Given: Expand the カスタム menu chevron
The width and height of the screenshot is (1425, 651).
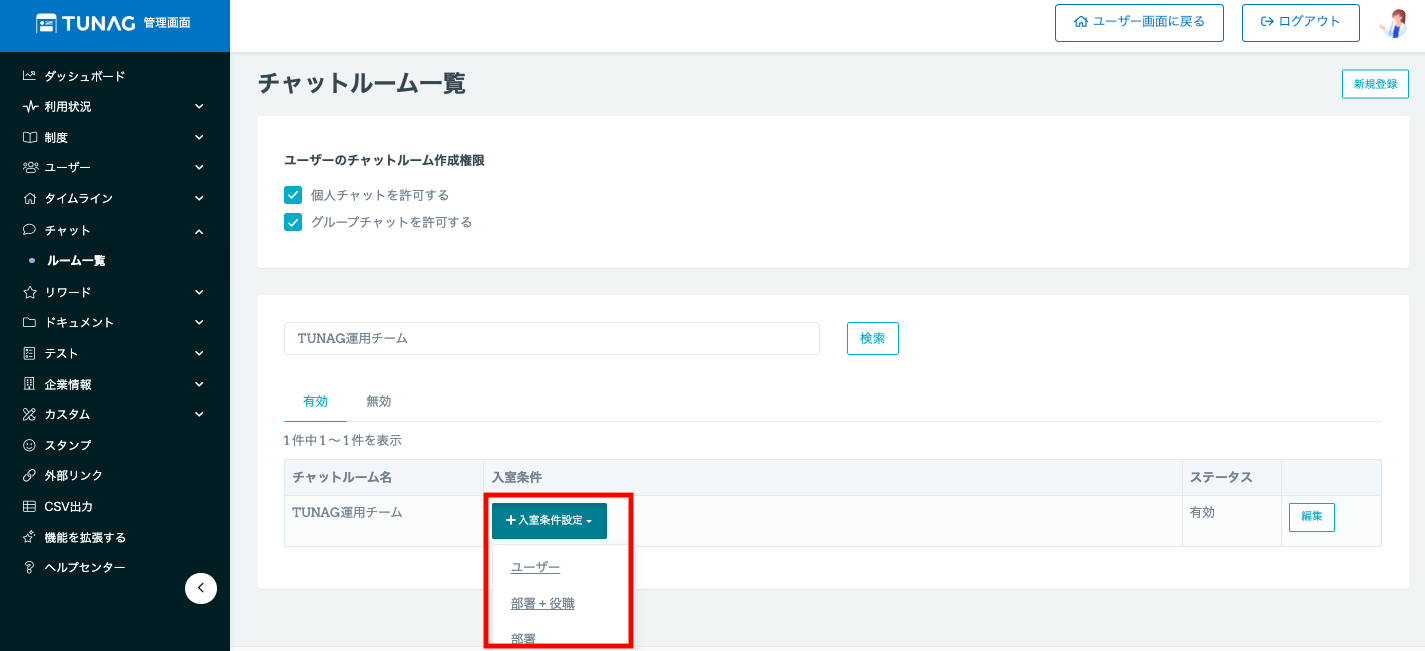Looking at the screenshot, I should tap(199, 414).
